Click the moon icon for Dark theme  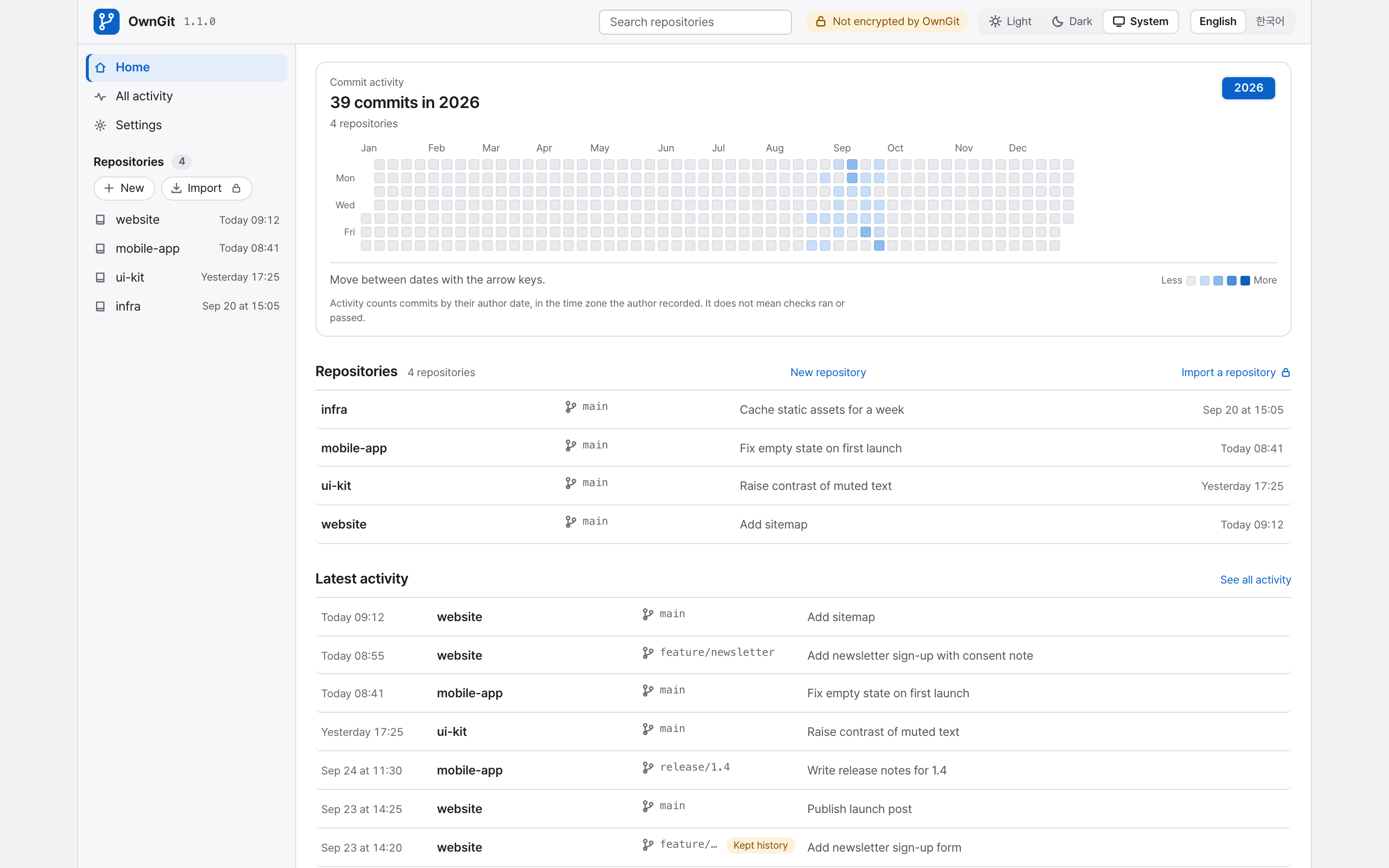coord(1057,21)
